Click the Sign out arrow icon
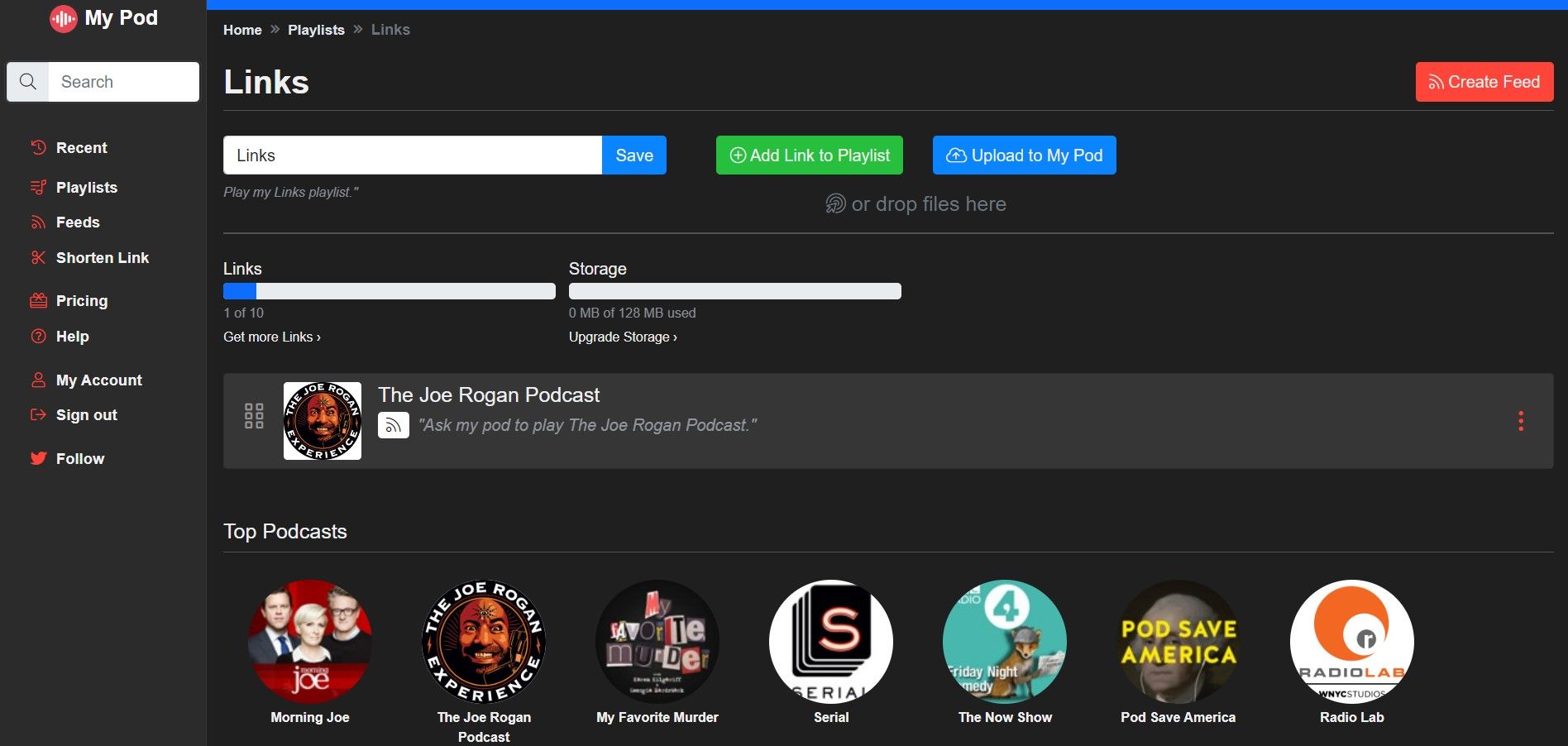 pos(38,415)
